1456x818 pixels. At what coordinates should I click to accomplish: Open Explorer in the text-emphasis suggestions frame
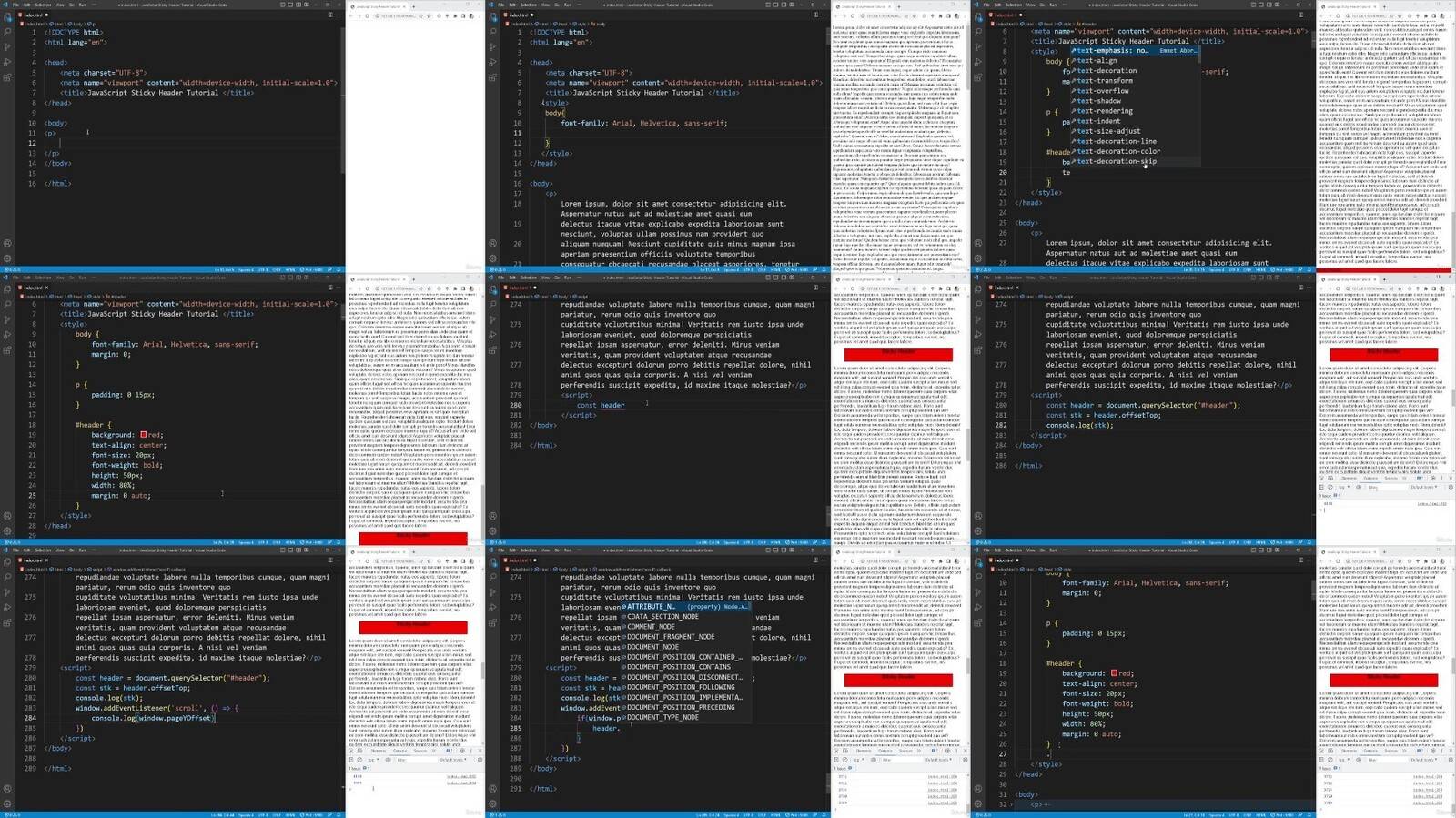pyautogui.click(x=978, y=17)
